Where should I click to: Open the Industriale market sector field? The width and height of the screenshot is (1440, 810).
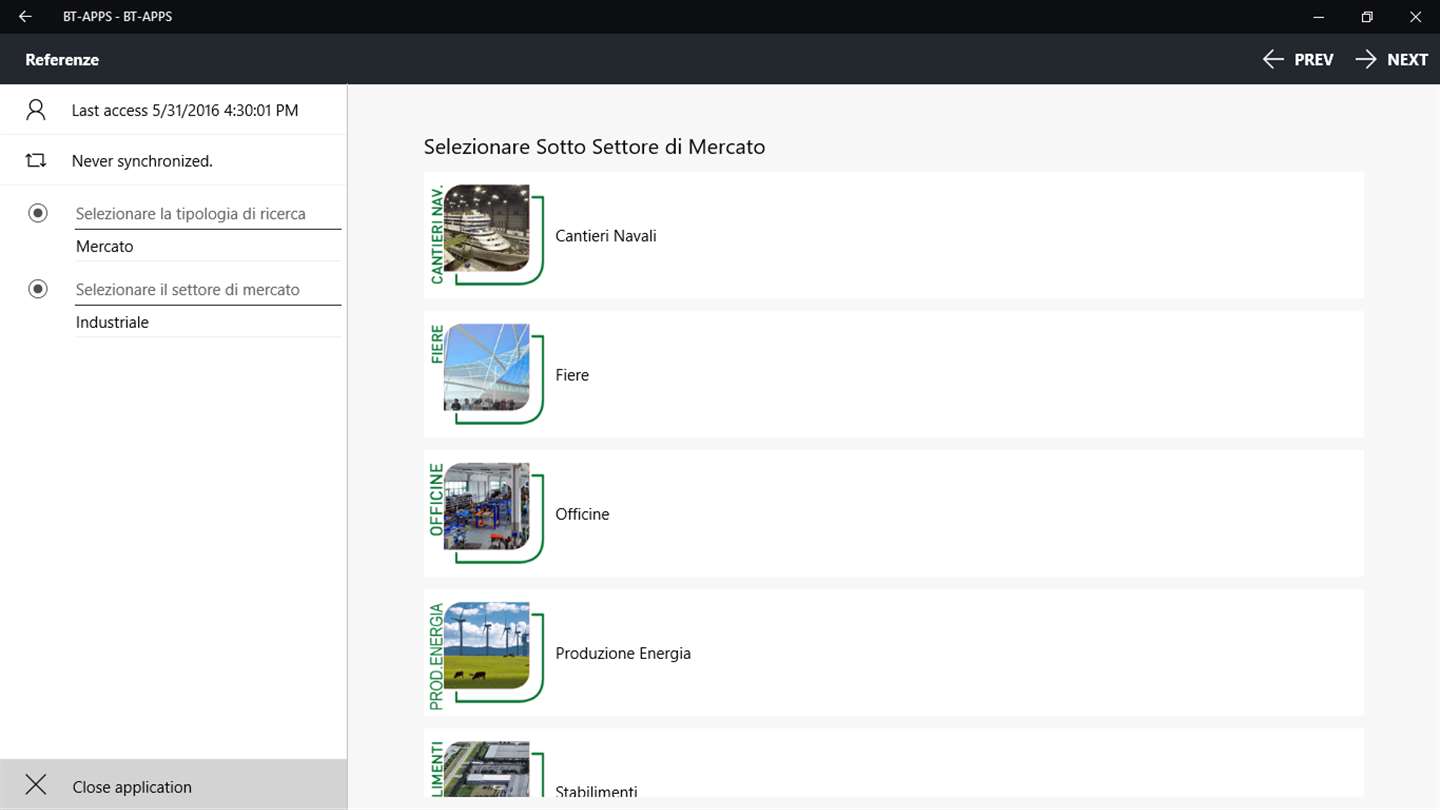(x=208, y=322)
